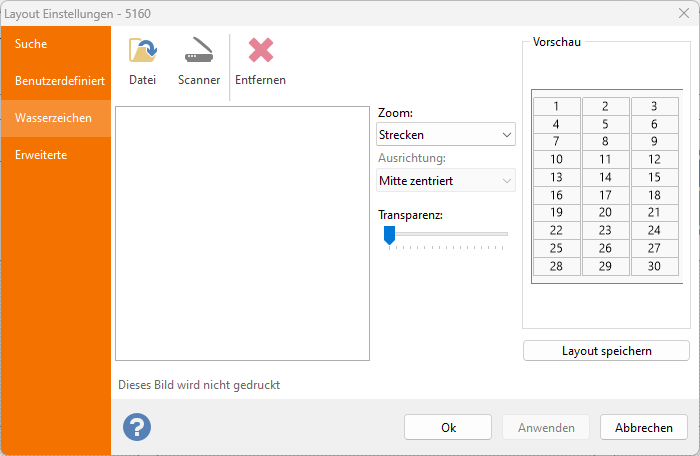Click the Anwenden button
700x456 pixels.
[546, 427]
